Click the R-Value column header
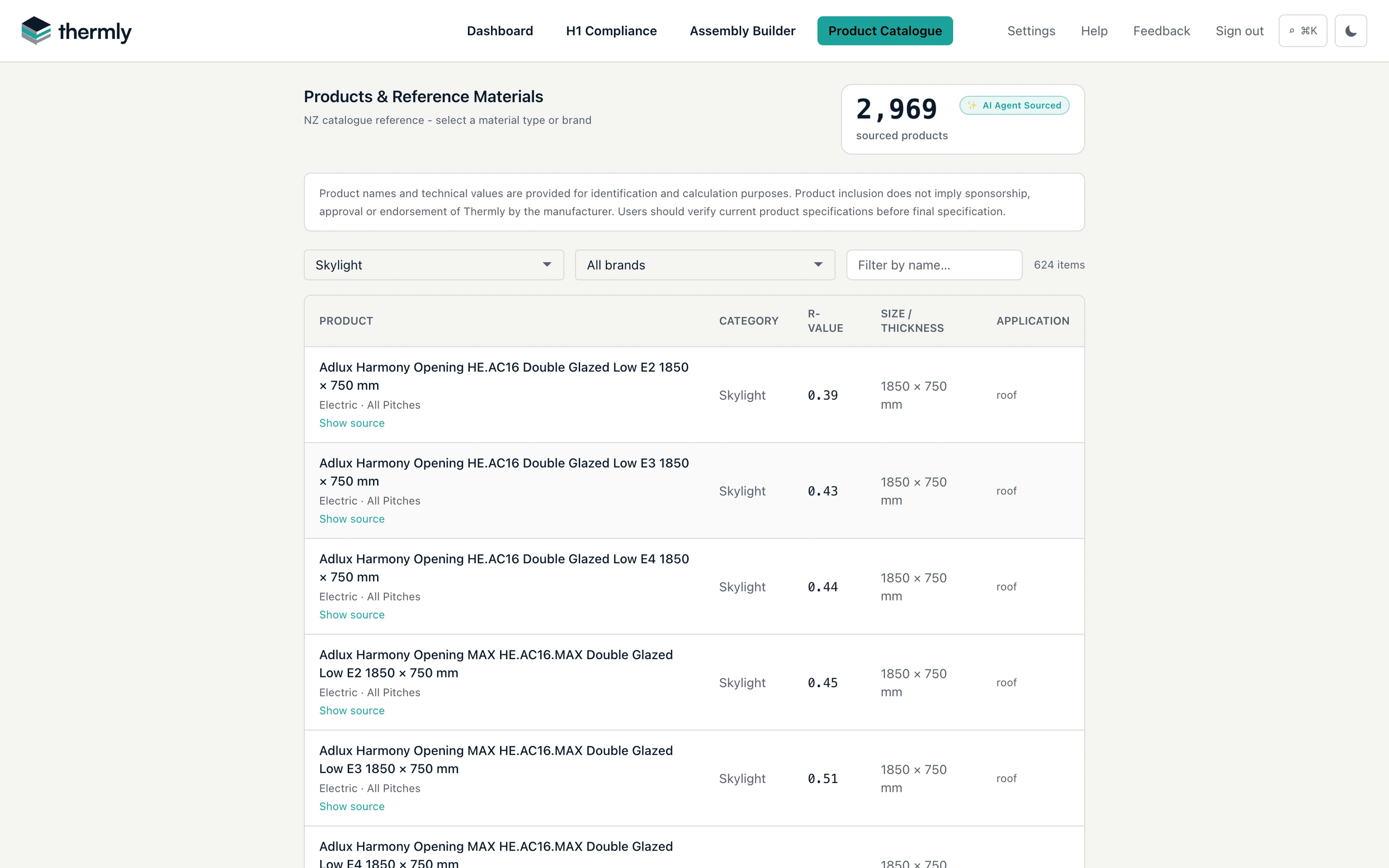Image resolution: width=1389 pixels, height=868 pixels. coord(825,321)
